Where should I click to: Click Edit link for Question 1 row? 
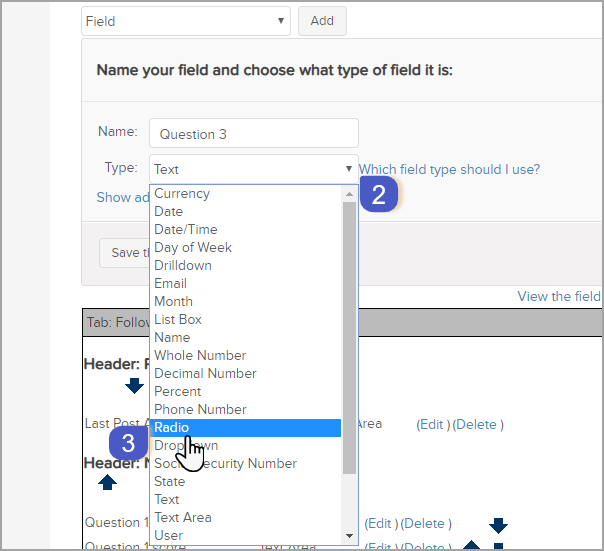tap(381, 523)
